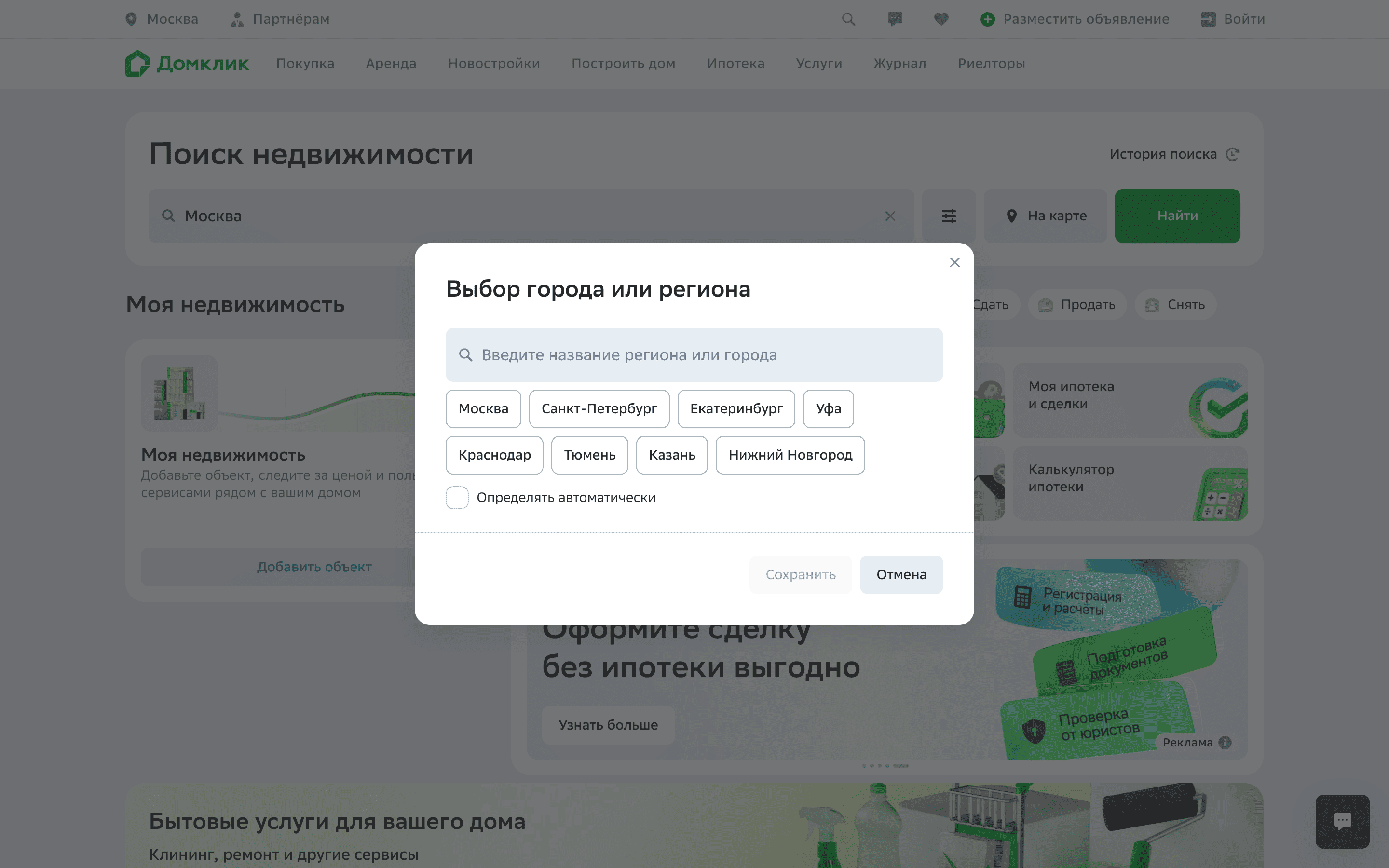The image size is (1389, 868).
Task: Choose Екатеринбург city chip
Action: click(736, 409)
